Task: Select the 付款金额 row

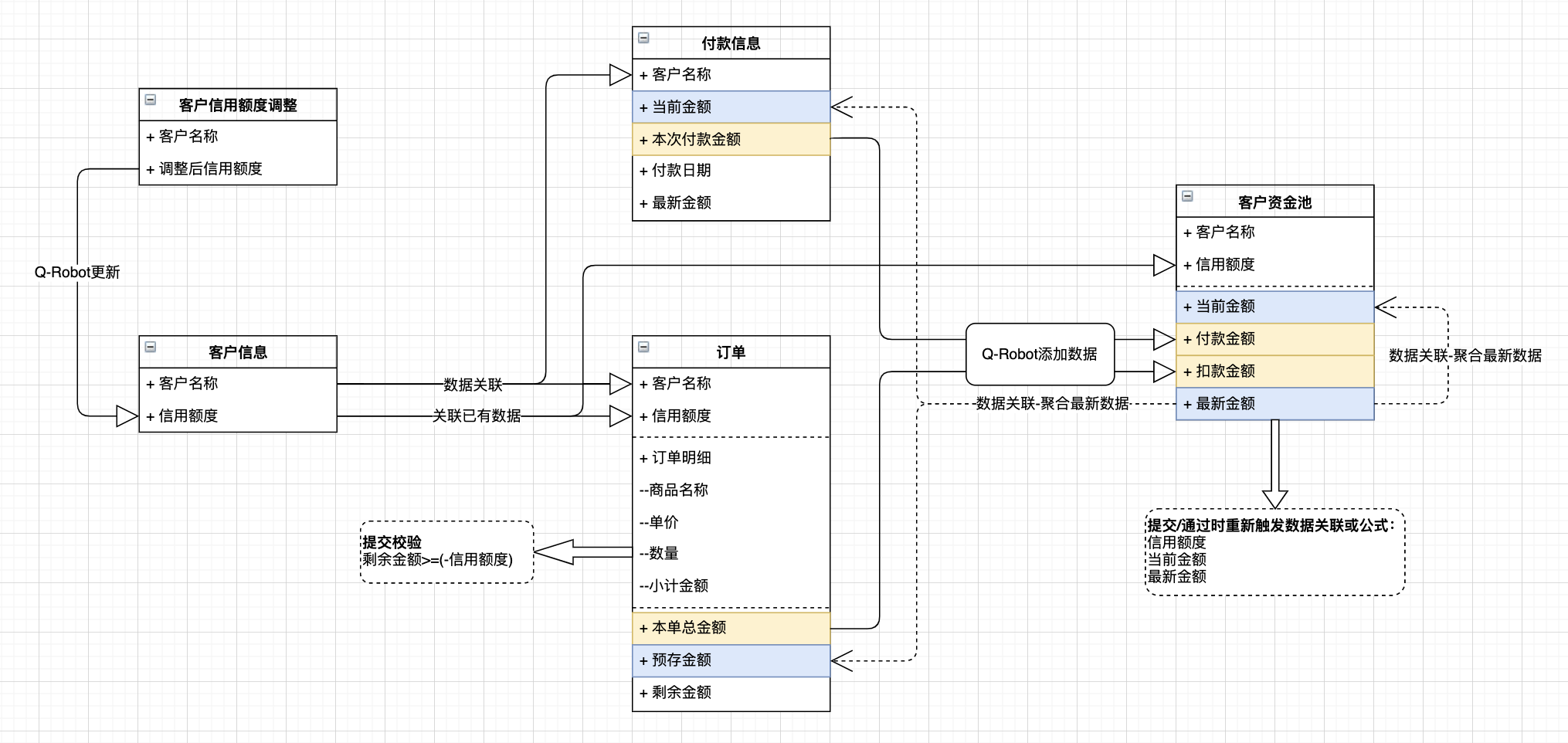Action: click(1274, 339)
